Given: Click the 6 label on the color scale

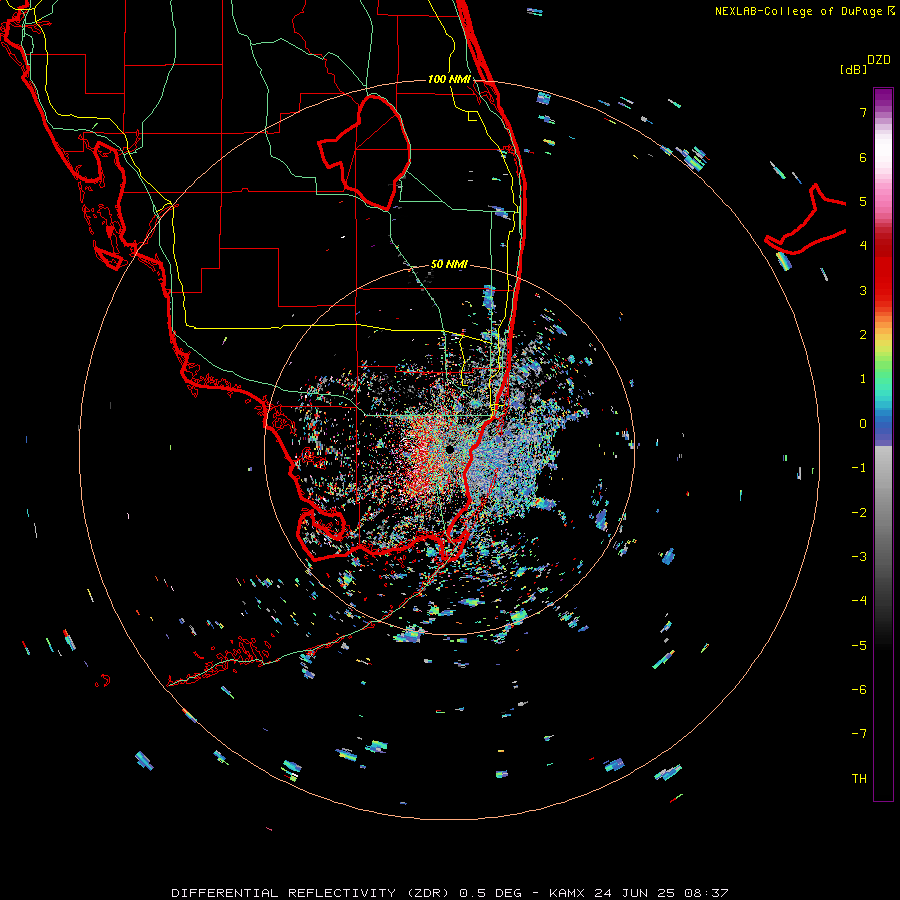Looking at the screenshot, I should click(x=863, y=157).
